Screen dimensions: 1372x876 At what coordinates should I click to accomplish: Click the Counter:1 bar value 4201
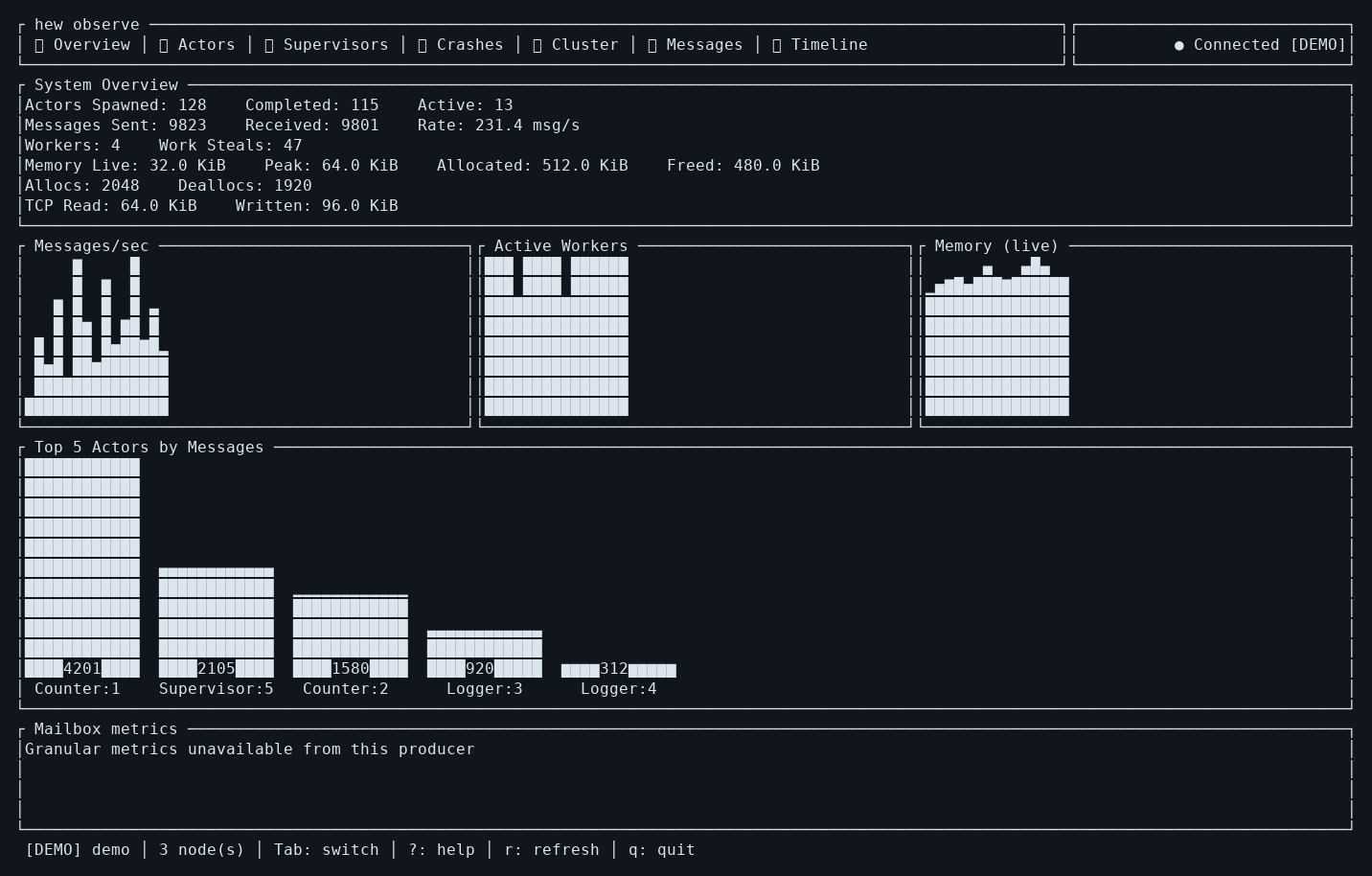(x=82, y=669)
